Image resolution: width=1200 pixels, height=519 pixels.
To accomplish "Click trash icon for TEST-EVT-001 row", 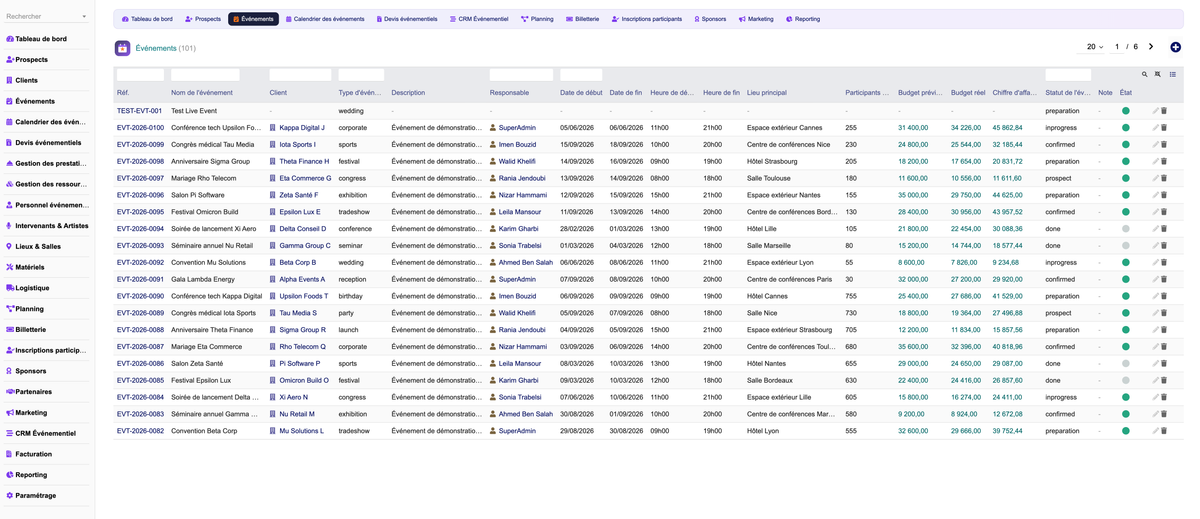I will [1164, 111].
